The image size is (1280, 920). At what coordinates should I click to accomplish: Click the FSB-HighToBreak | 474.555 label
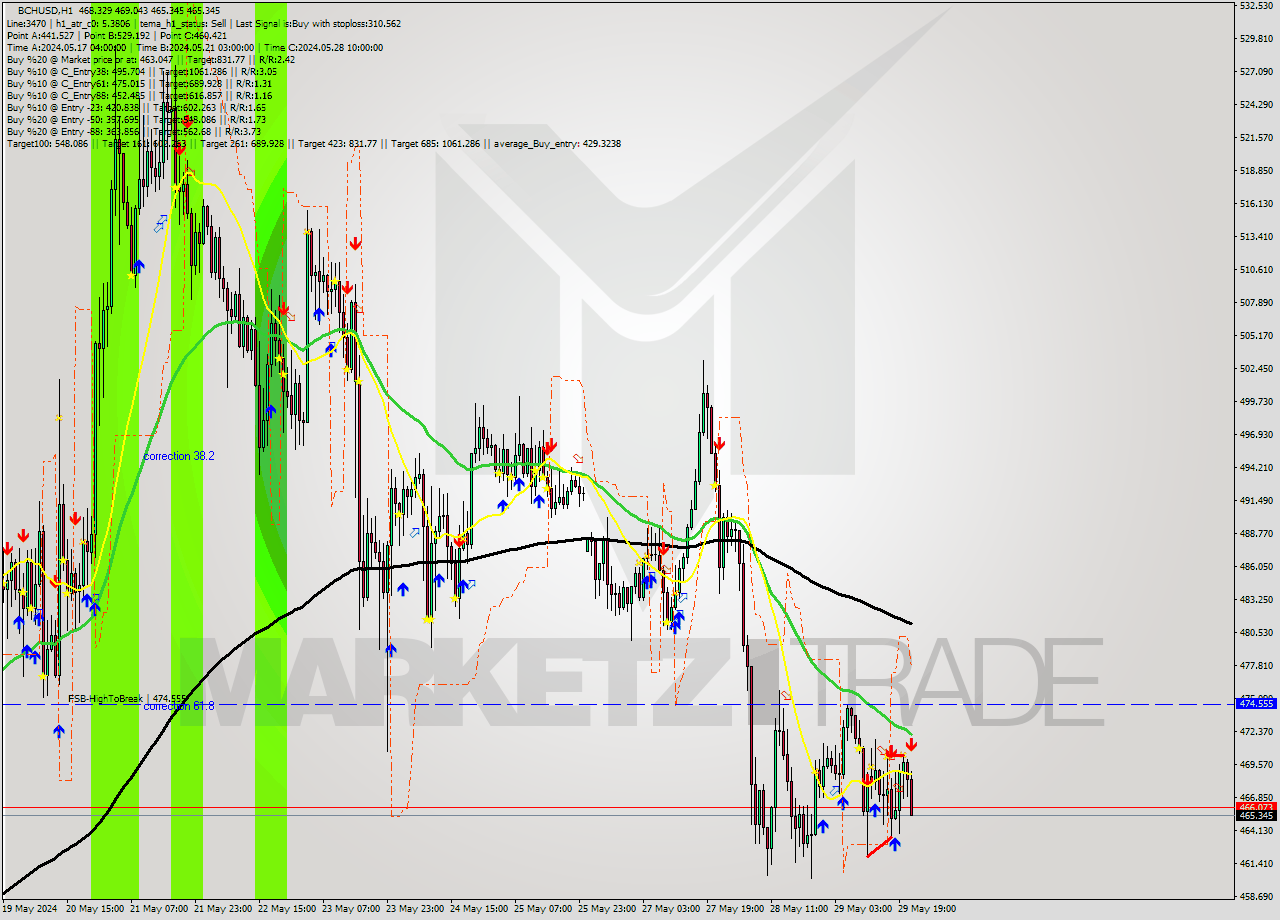127,699
